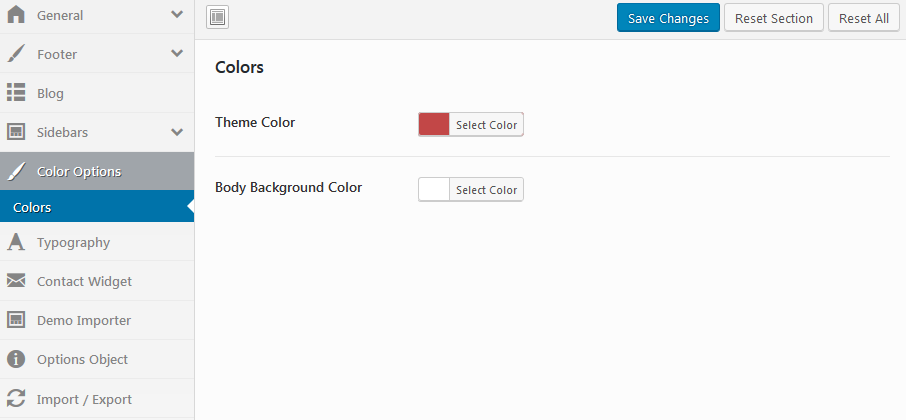Open the Demo Importer menu item
The image size is (906, 420).
84,320
